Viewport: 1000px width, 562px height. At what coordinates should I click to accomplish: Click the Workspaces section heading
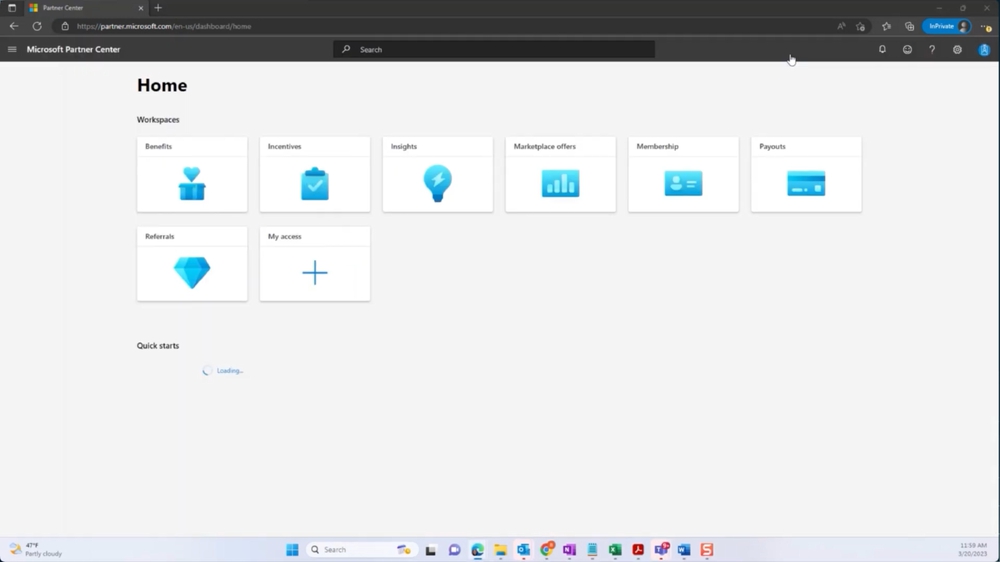pos(158,119)
